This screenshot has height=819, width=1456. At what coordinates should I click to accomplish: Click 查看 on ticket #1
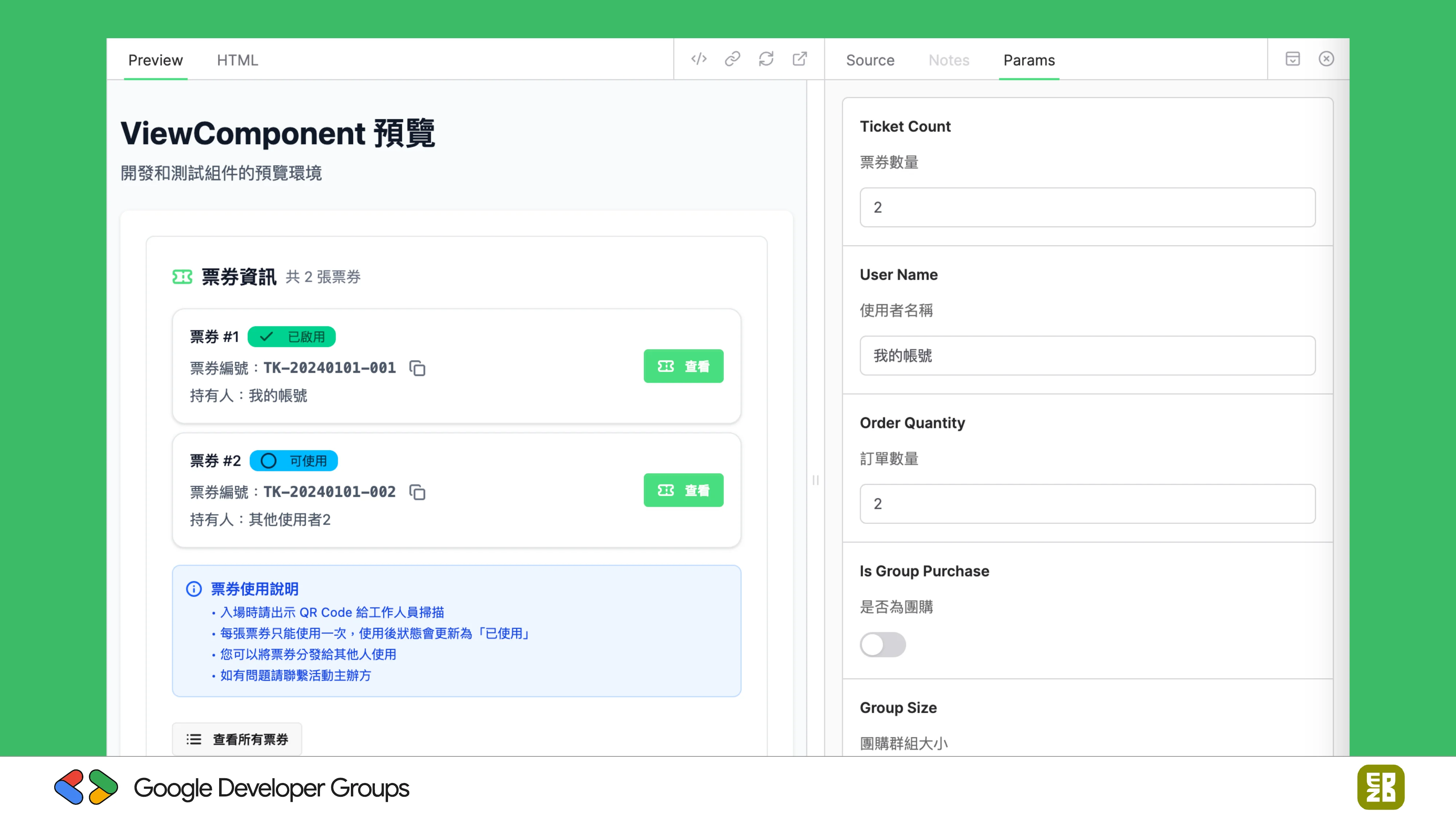click(x=683, y=366)
